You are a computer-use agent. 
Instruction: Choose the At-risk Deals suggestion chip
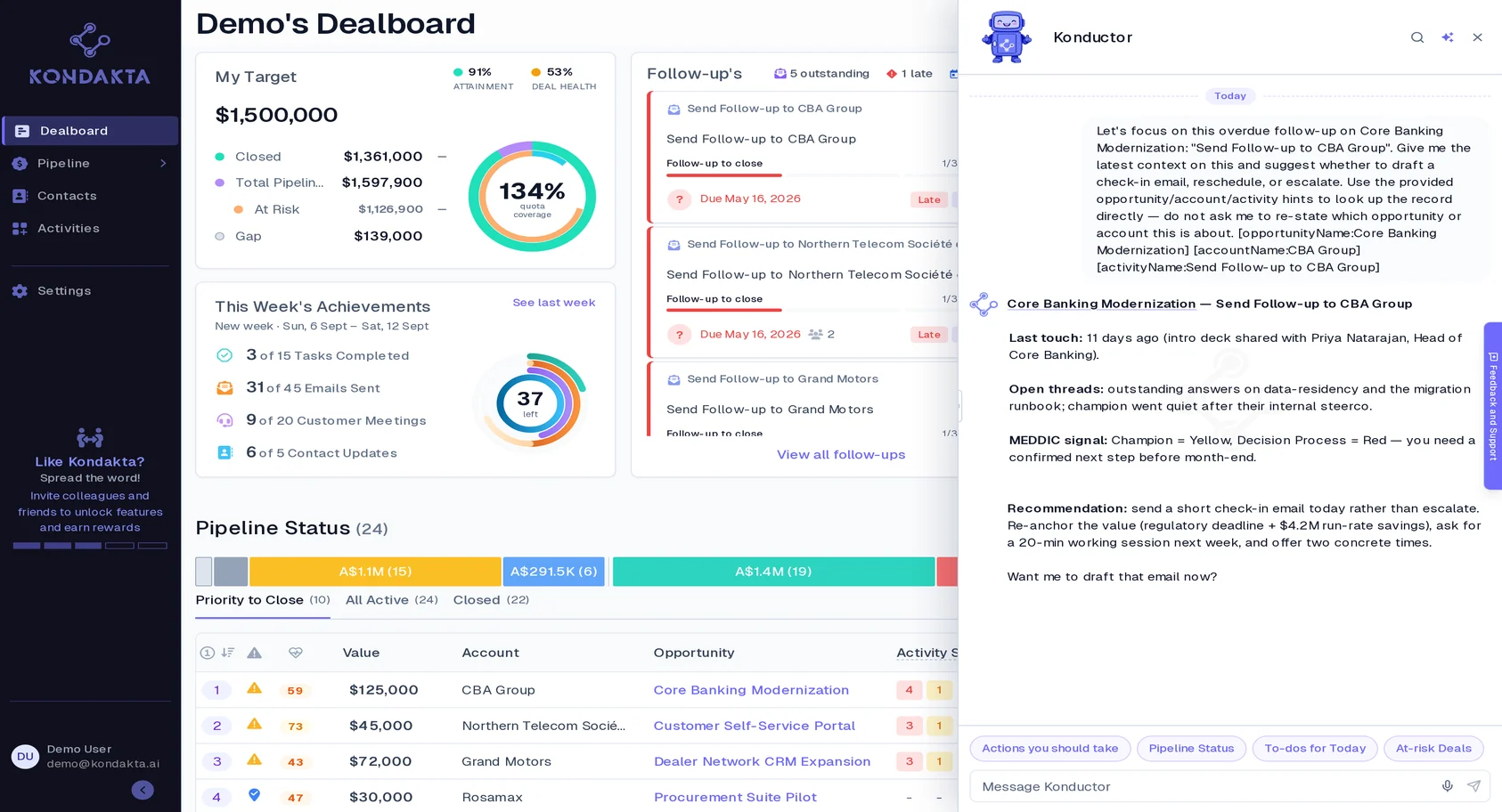[1434, 749]
